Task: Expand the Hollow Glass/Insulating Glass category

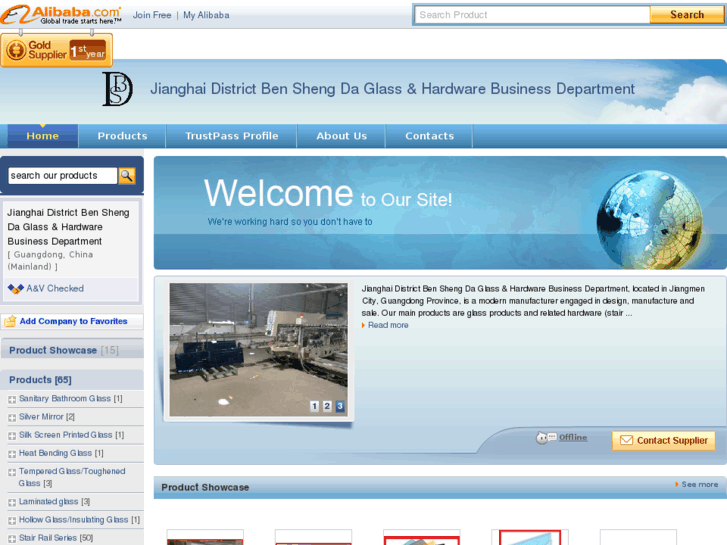Action: [x=12, y=520]
